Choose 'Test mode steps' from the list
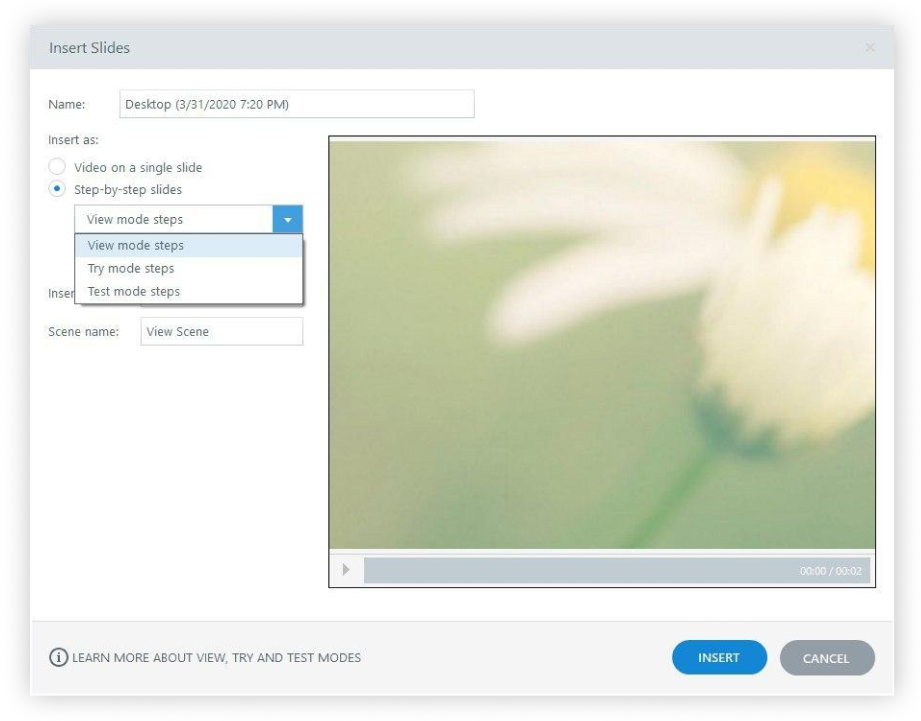 [x=189, y=291]
